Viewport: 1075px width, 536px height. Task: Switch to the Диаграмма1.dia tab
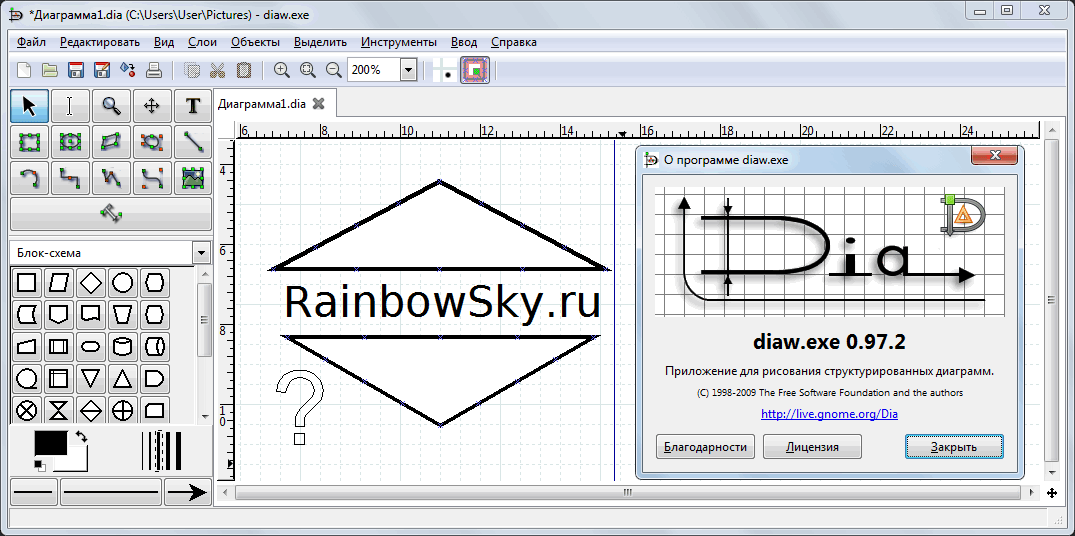(261, 104)
